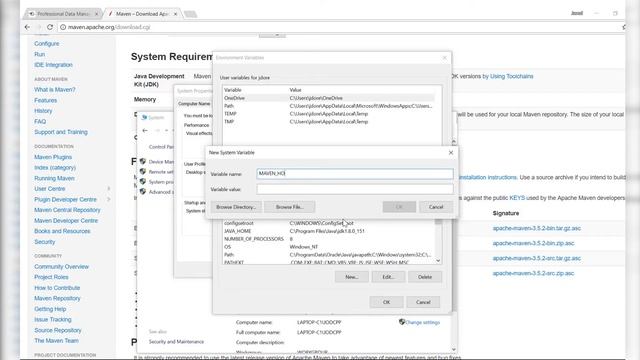The width and height of the screenshot is (640, 360).
Task: Click the shield icon beside Remote settings
Action: coord(143,171)
